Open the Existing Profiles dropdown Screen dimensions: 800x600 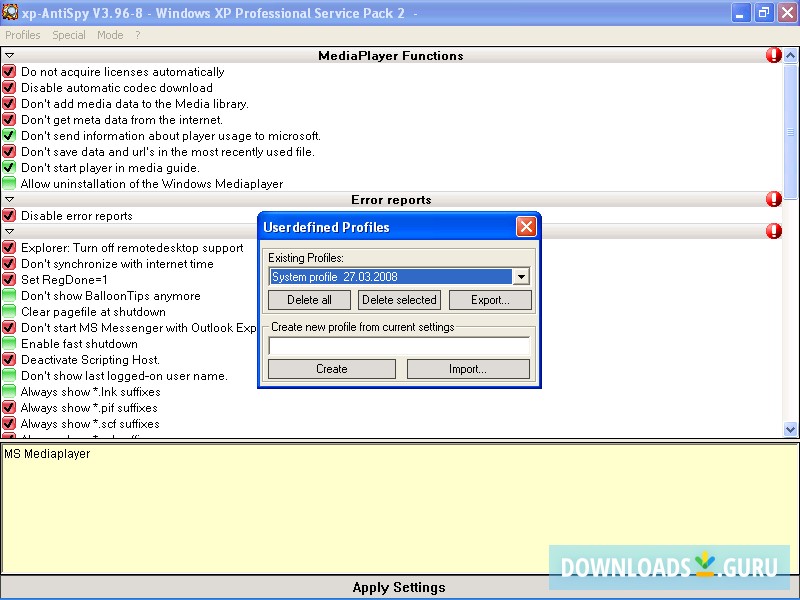tap(522, 276)
